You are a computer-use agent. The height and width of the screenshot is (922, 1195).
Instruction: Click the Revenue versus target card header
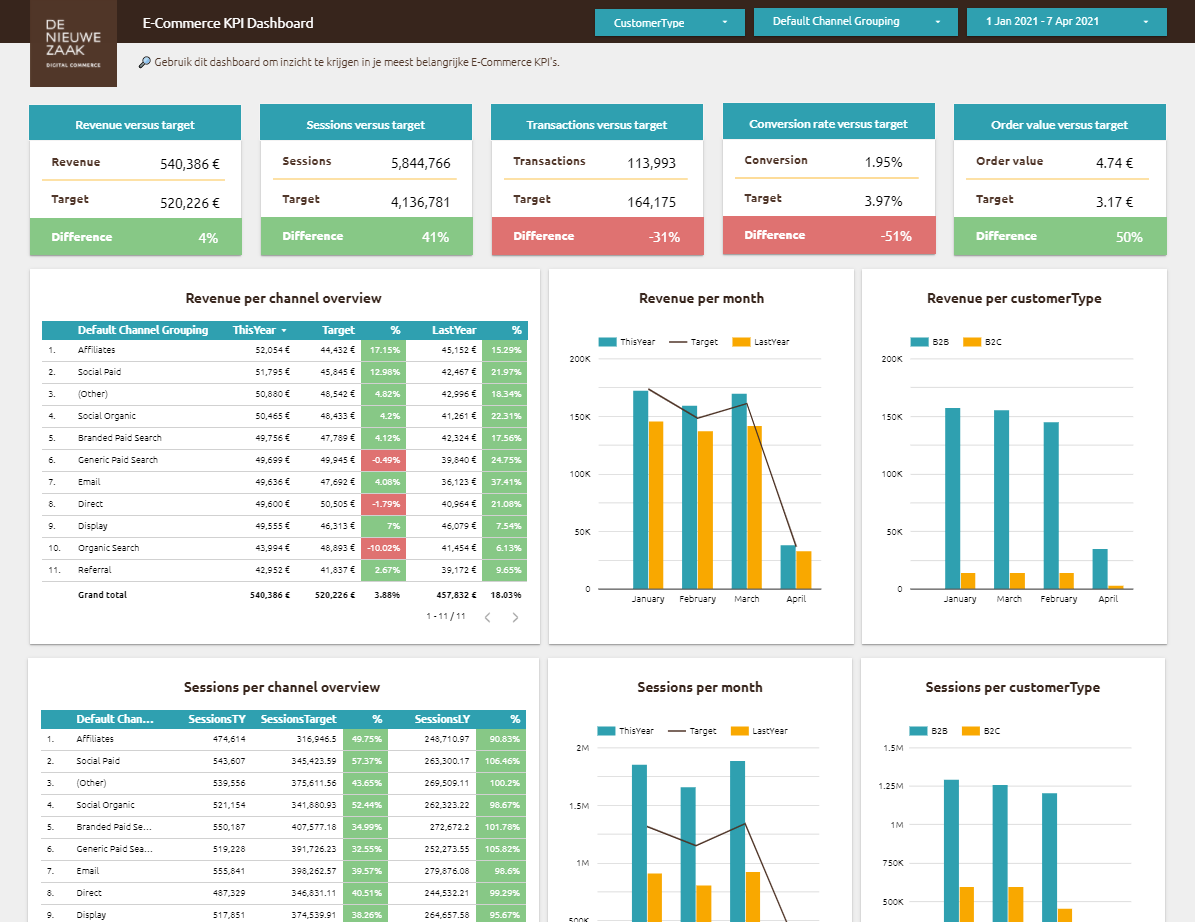click(x=135, y=123)
